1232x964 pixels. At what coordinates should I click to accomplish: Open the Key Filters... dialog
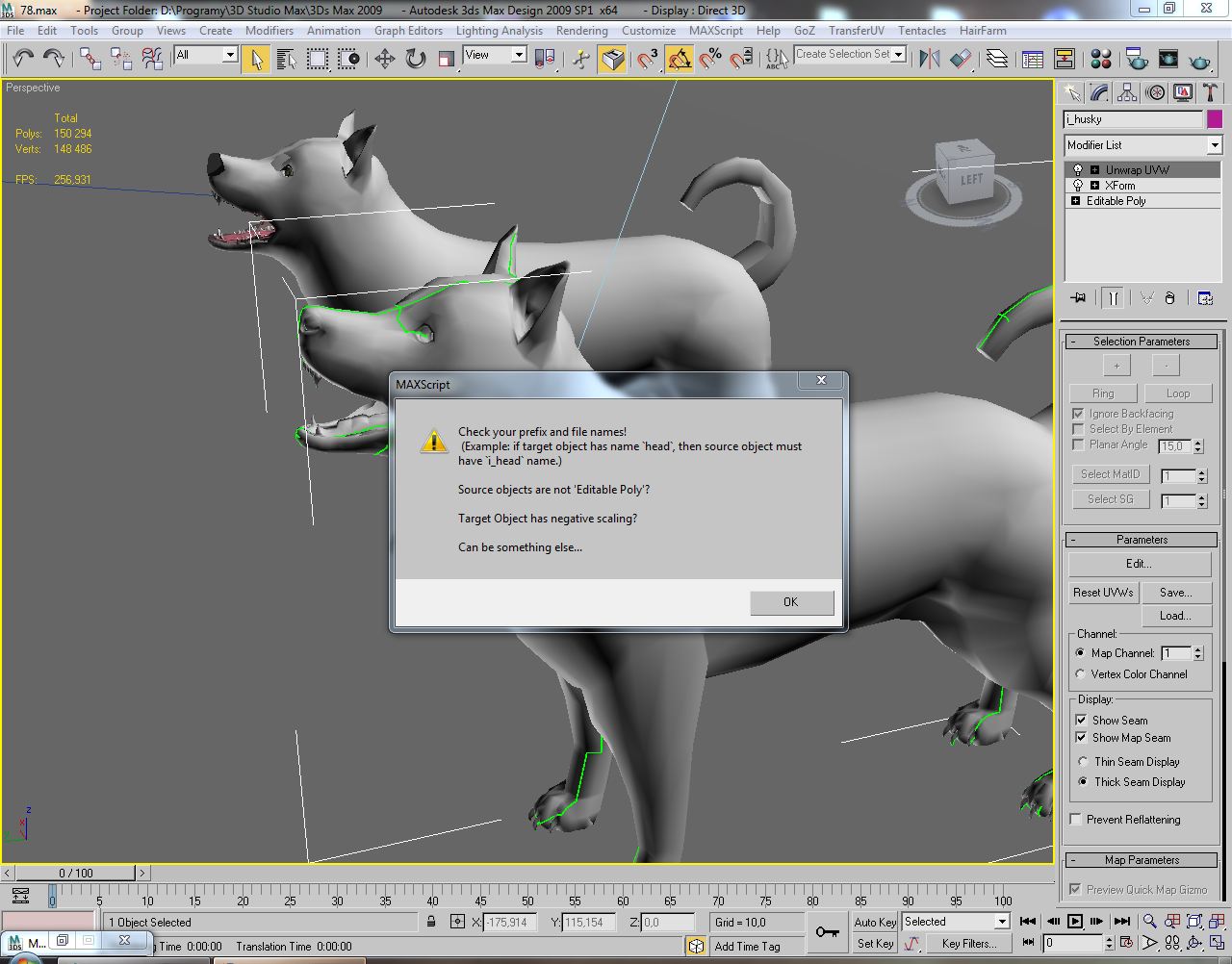(968, 944)
